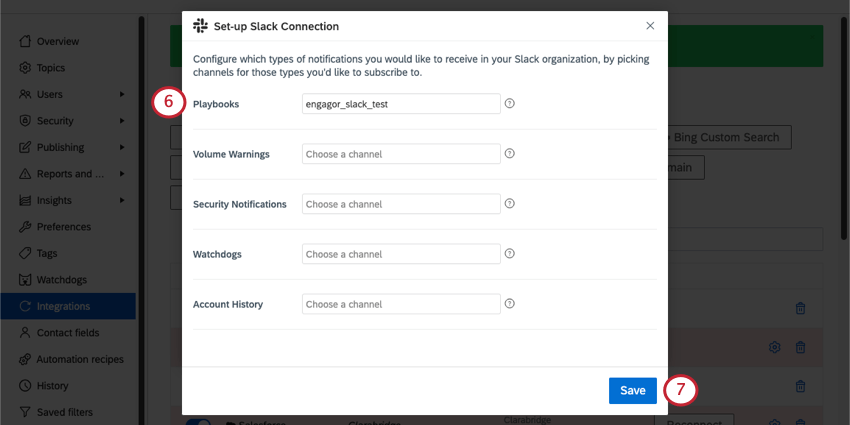Image resolution: width=850 pixels, height=425 pixels.
Task: Open Contact fields in the sidebar
Action: (x=68, y=333)
